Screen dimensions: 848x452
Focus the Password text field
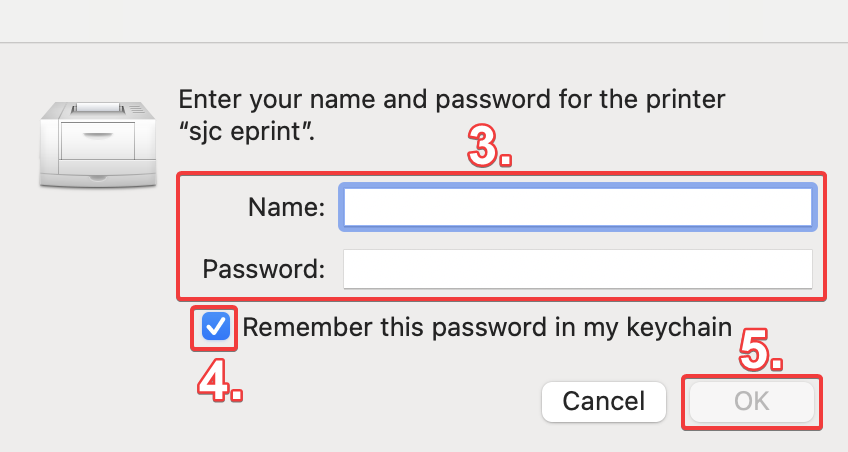(x=578, y=269)
